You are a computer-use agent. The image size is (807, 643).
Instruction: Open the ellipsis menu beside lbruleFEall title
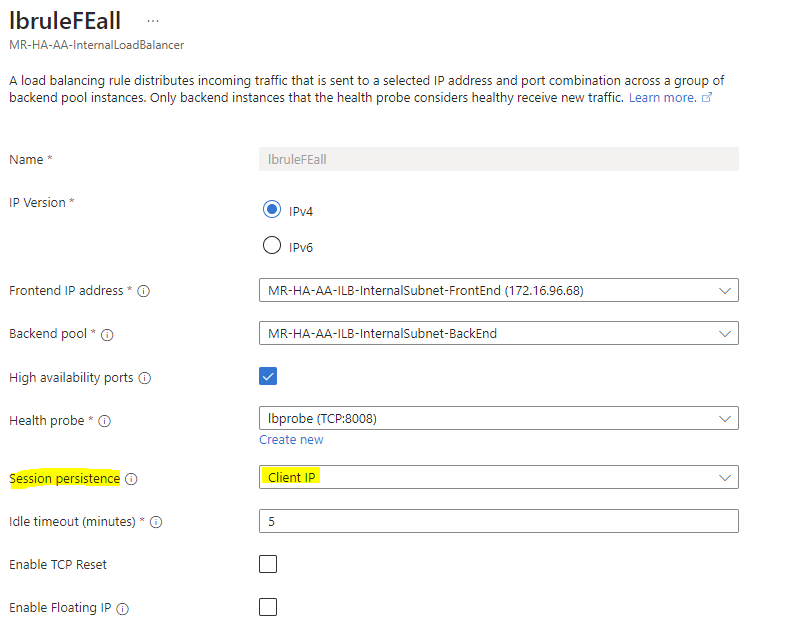(152, 20)
